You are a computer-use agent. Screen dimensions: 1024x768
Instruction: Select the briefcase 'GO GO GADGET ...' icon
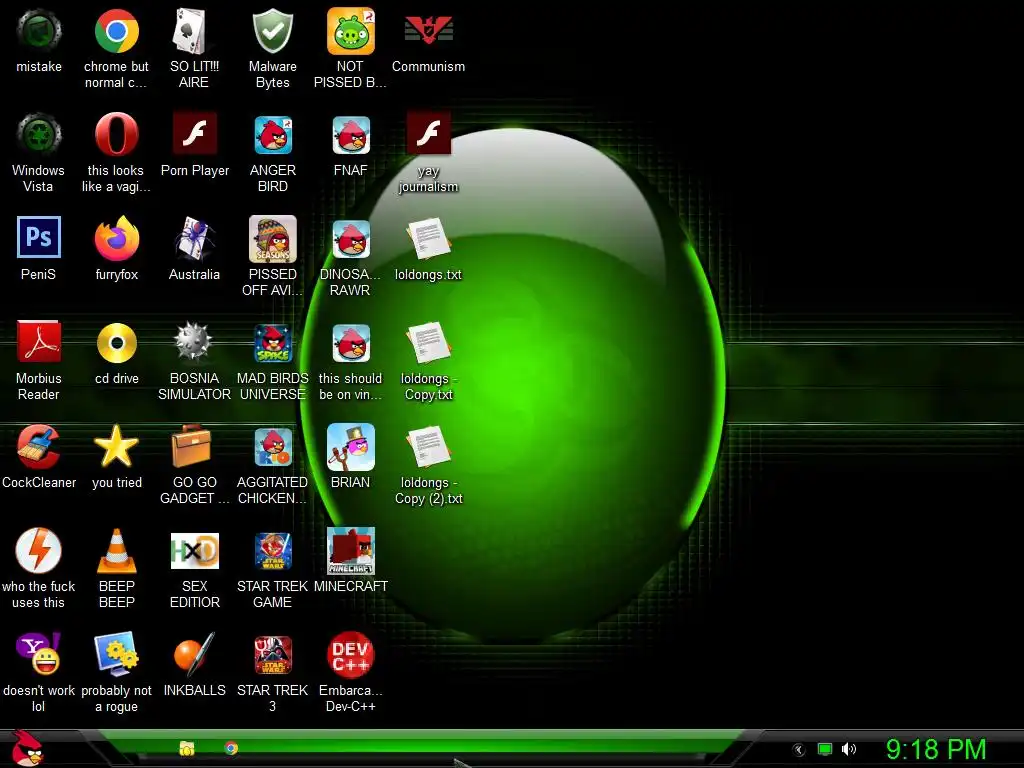coord(193,447)
